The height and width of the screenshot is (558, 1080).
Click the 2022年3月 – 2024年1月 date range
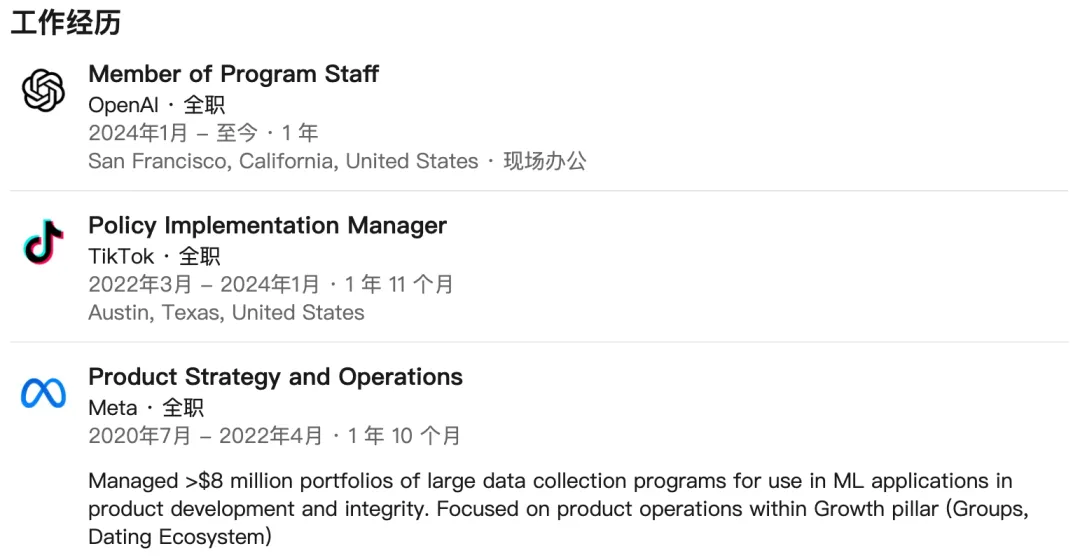tap(204, 285)
